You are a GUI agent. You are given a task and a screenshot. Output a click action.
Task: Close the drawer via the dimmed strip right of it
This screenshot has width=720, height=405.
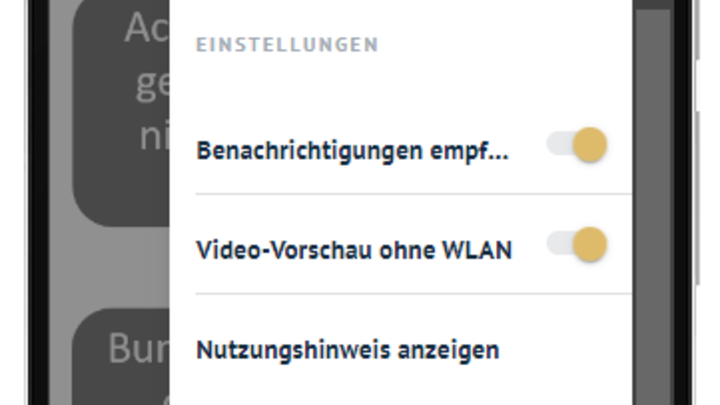click(652, 207)
